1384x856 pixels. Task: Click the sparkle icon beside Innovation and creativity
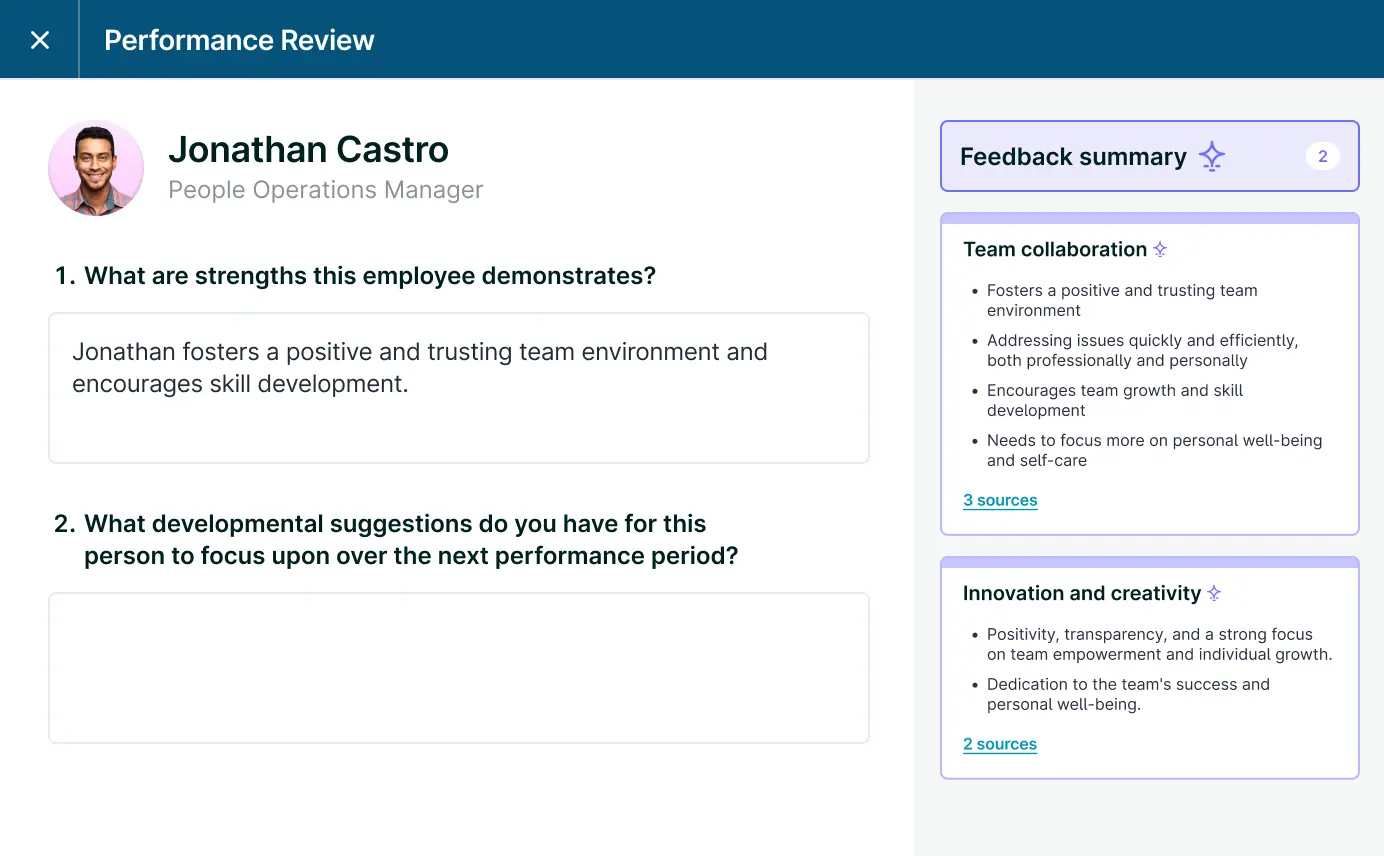point(1214,594)
